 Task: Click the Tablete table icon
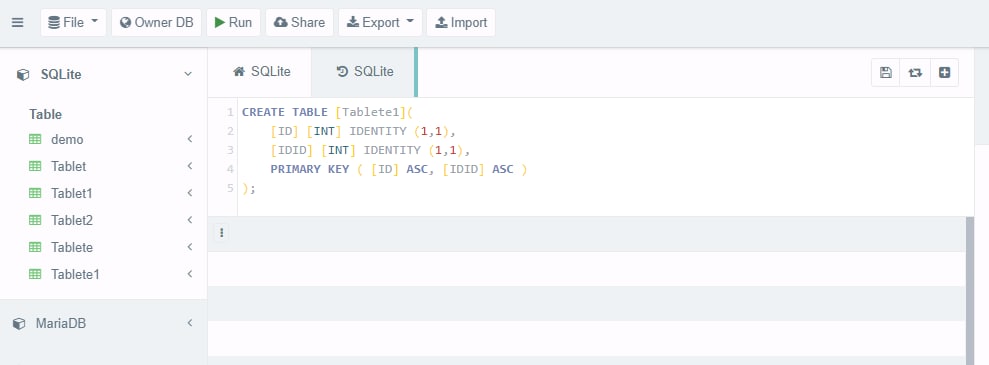pyautogui.click(x=35, y=248)
